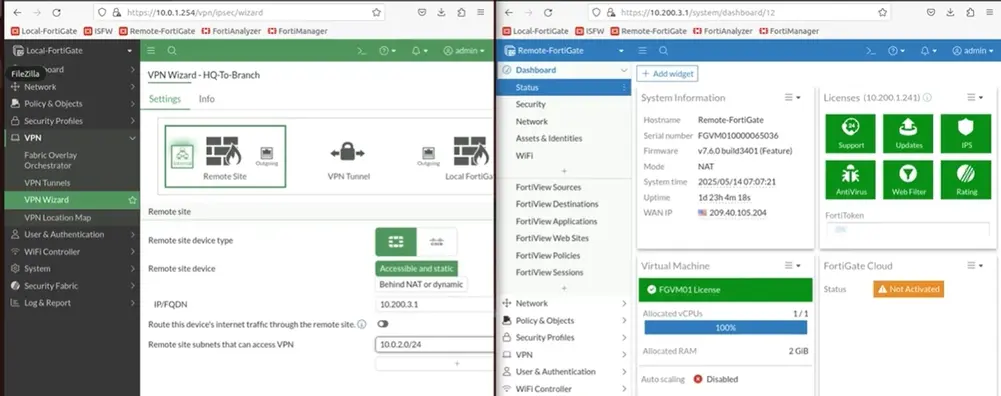Image resolution: width=1001 pixels, height=396 pixels.
Task: Collapse the VPN menu in left sidebar
Action: click(x=132, y=138)
